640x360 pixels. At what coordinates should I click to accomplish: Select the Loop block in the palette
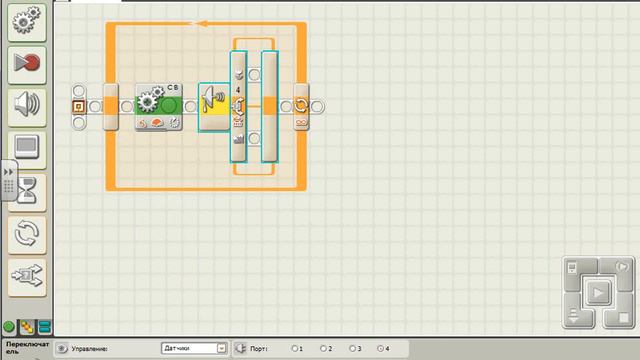click(x=27, y=234)
